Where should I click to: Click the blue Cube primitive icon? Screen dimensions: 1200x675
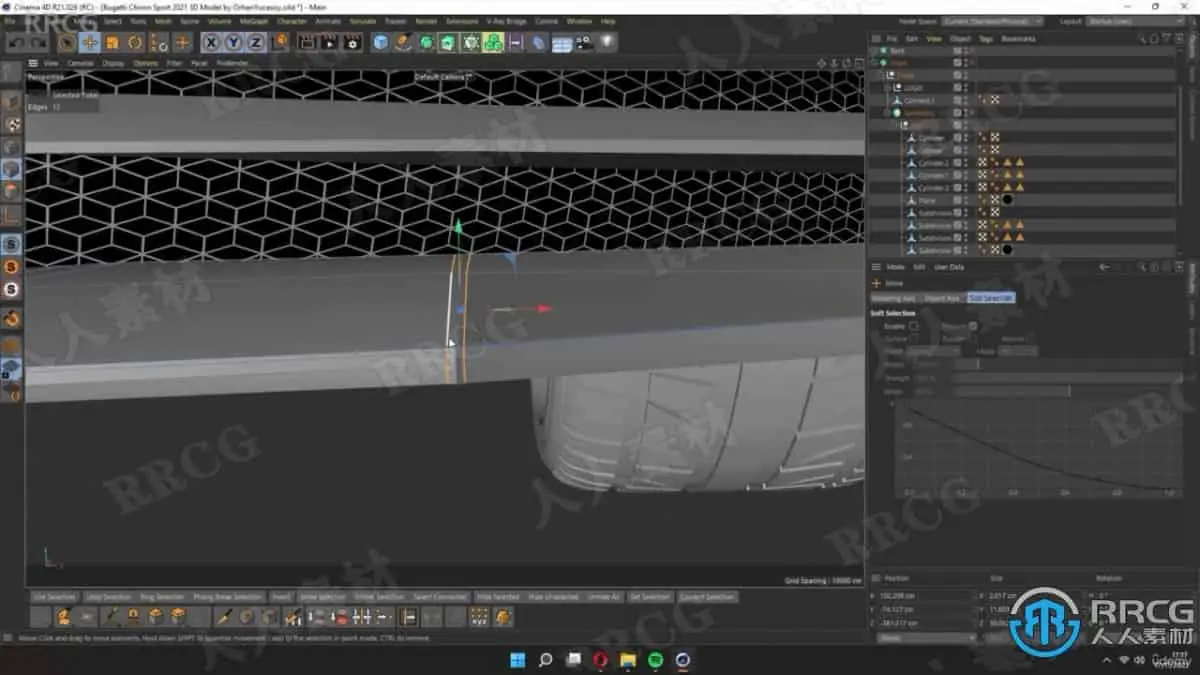381,42
